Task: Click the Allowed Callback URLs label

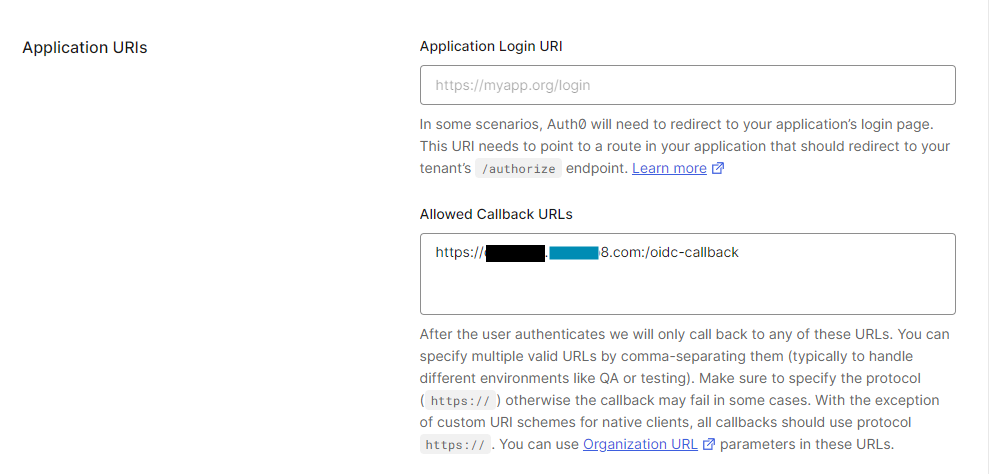Action: click(496, 214)
